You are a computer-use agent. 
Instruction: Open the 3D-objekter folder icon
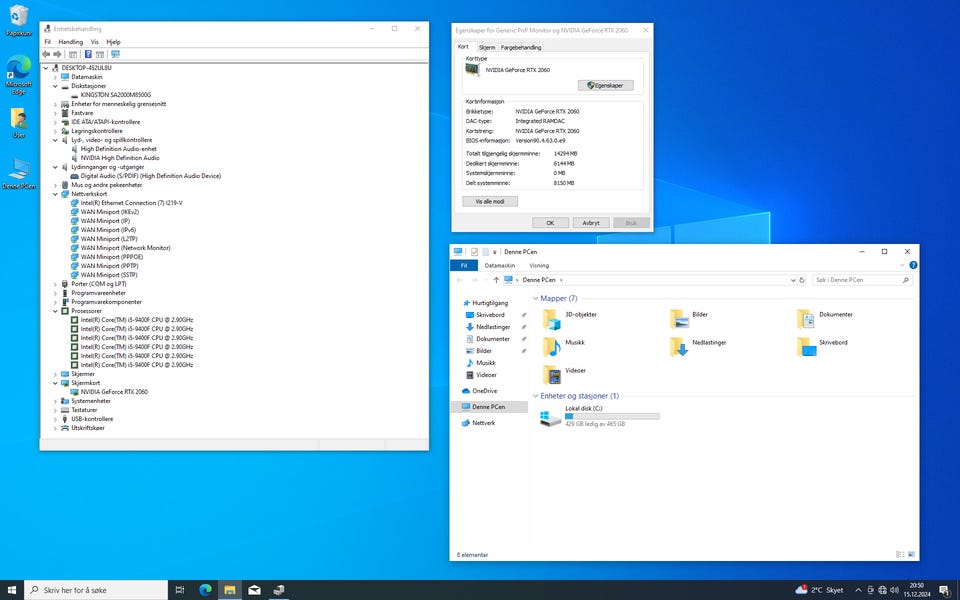coord(552,318)
